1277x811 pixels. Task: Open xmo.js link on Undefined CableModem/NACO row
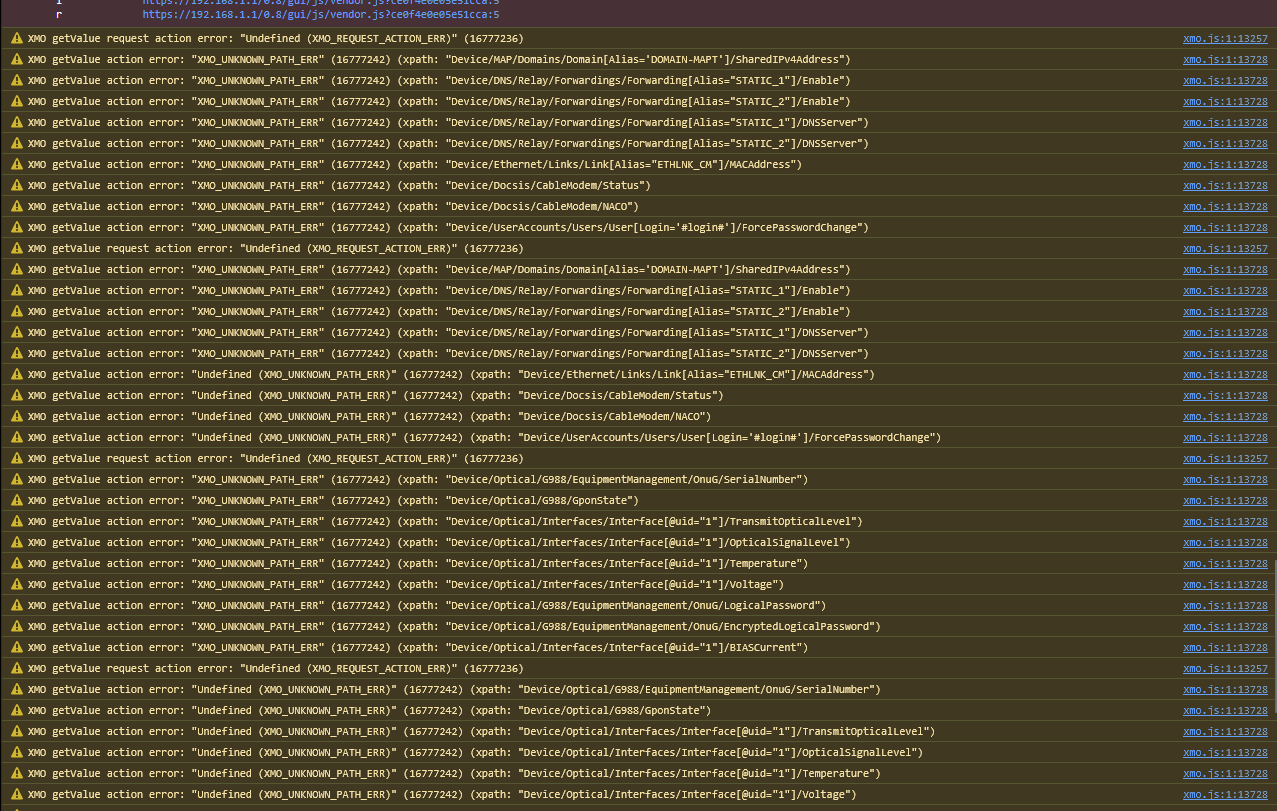(x=1225, y=416)
